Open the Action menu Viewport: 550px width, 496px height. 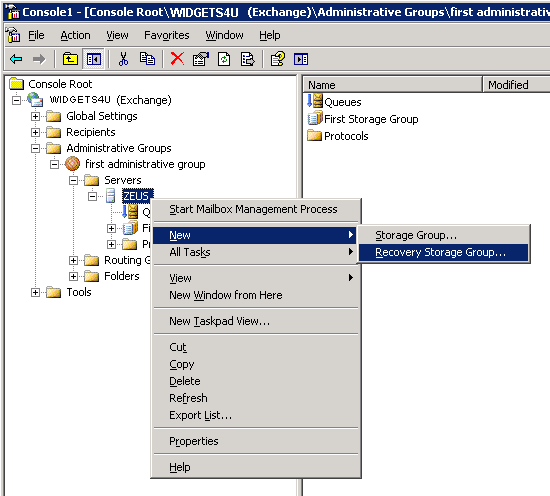click(x=75, y=35)
